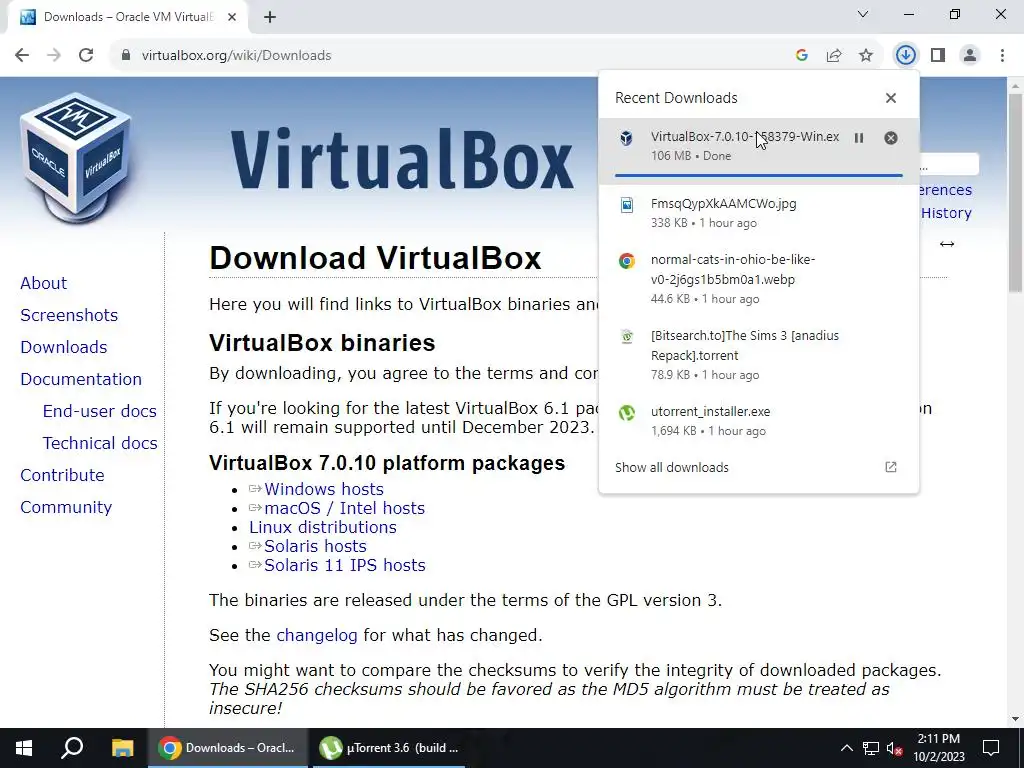Open the About sidebar link
The width and height of the screenshot is (1024, 768).
44,283
